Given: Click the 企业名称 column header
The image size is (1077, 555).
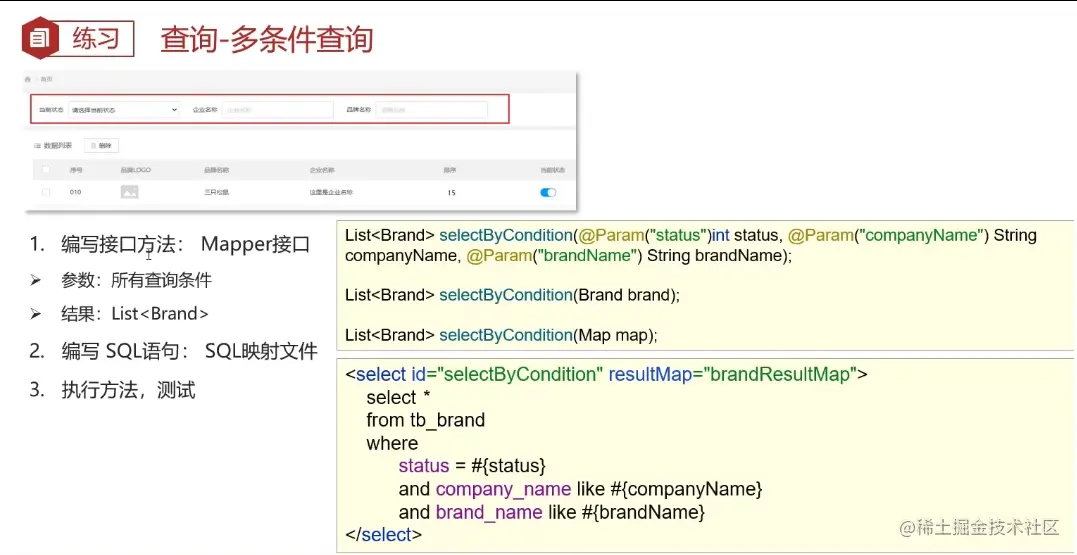Looking at the screenshot, I should click(x=321, y=170).
